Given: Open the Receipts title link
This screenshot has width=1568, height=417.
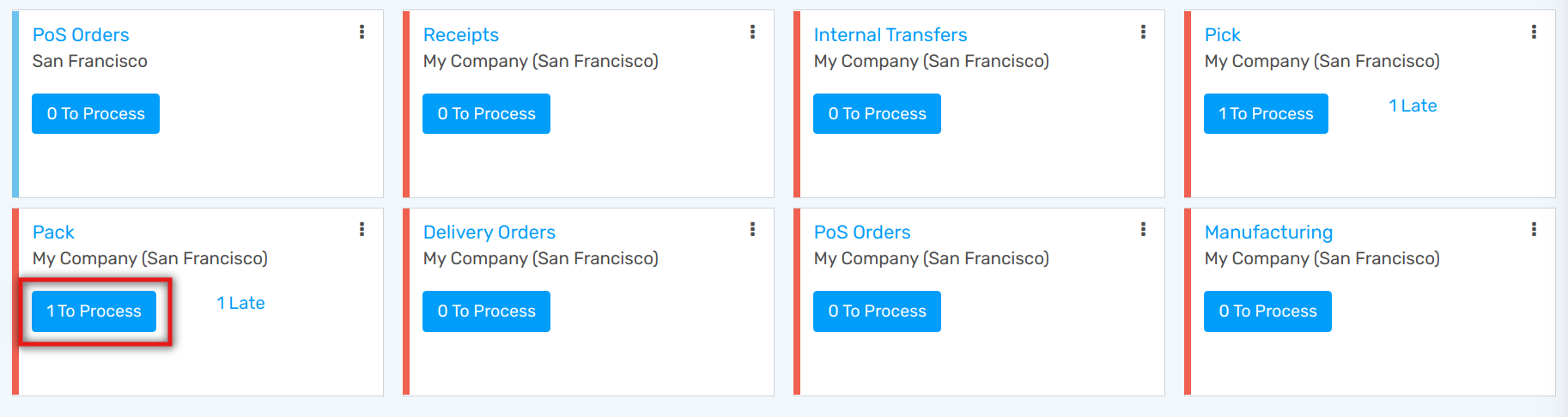Looking at the screenshot, I should [x=460, y=34].
